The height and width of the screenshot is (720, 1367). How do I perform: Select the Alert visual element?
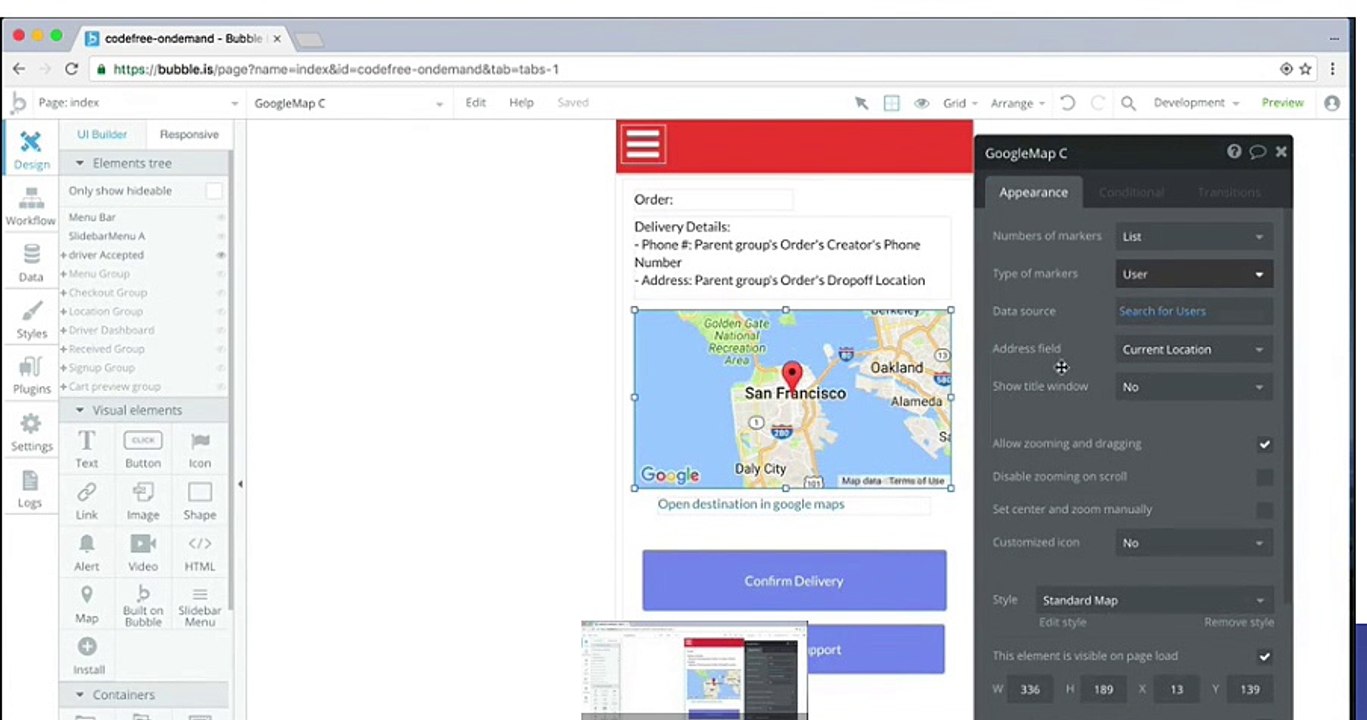tap(87, 553)
